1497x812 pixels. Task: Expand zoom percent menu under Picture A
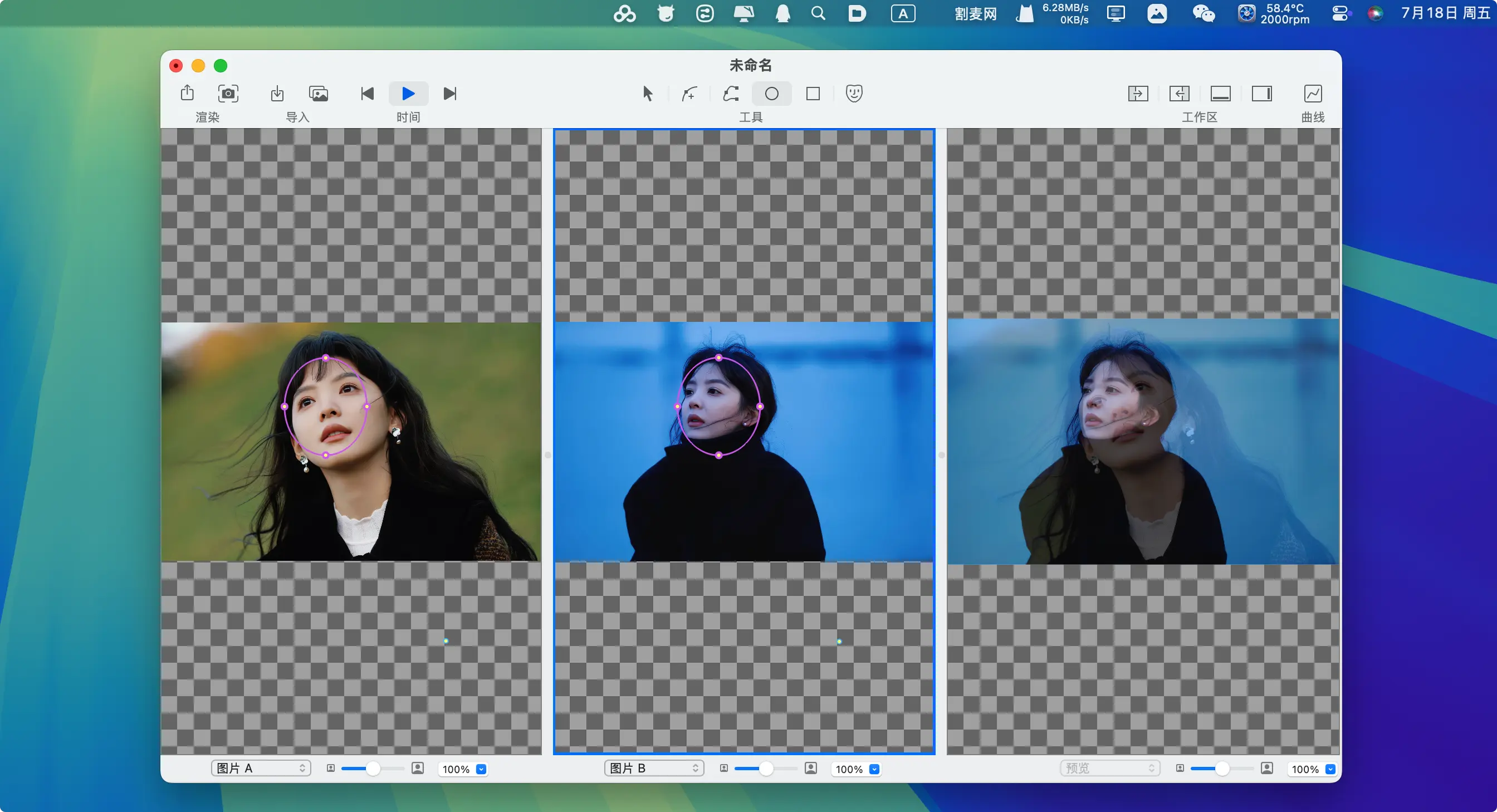point(481,769)
